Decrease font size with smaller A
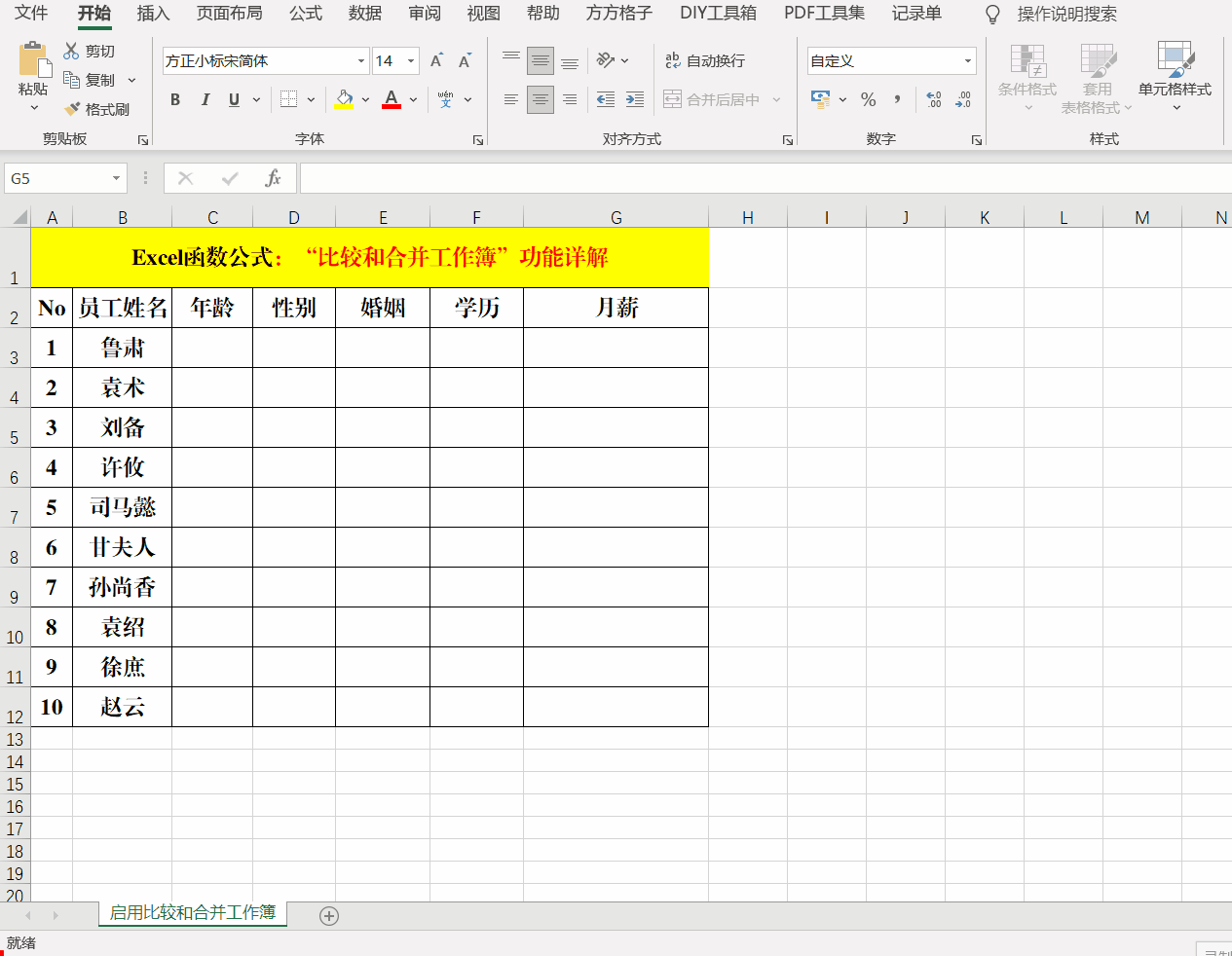Viewport: 1232px width, 956px height. (x=465, y=60)
